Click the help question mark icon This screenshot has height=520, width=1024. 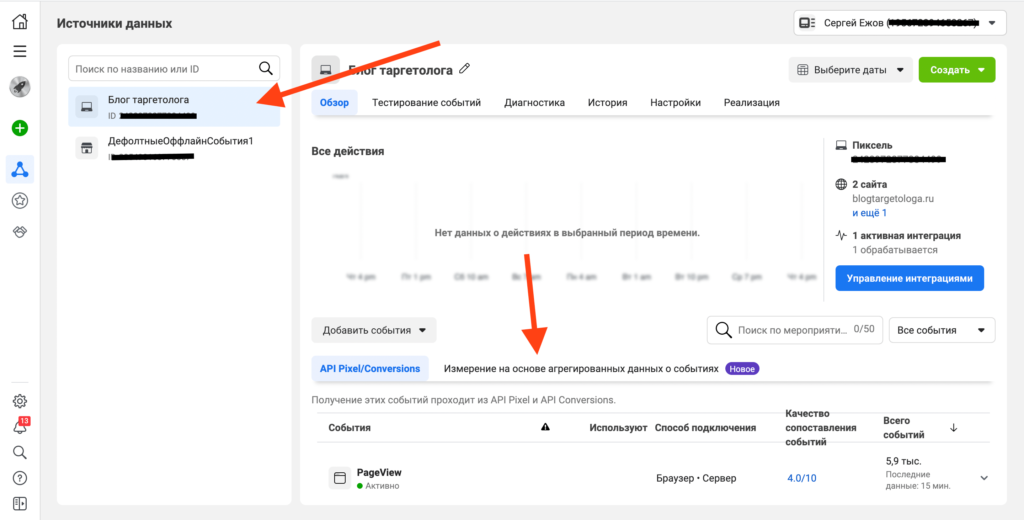click(x=19, y=478)
